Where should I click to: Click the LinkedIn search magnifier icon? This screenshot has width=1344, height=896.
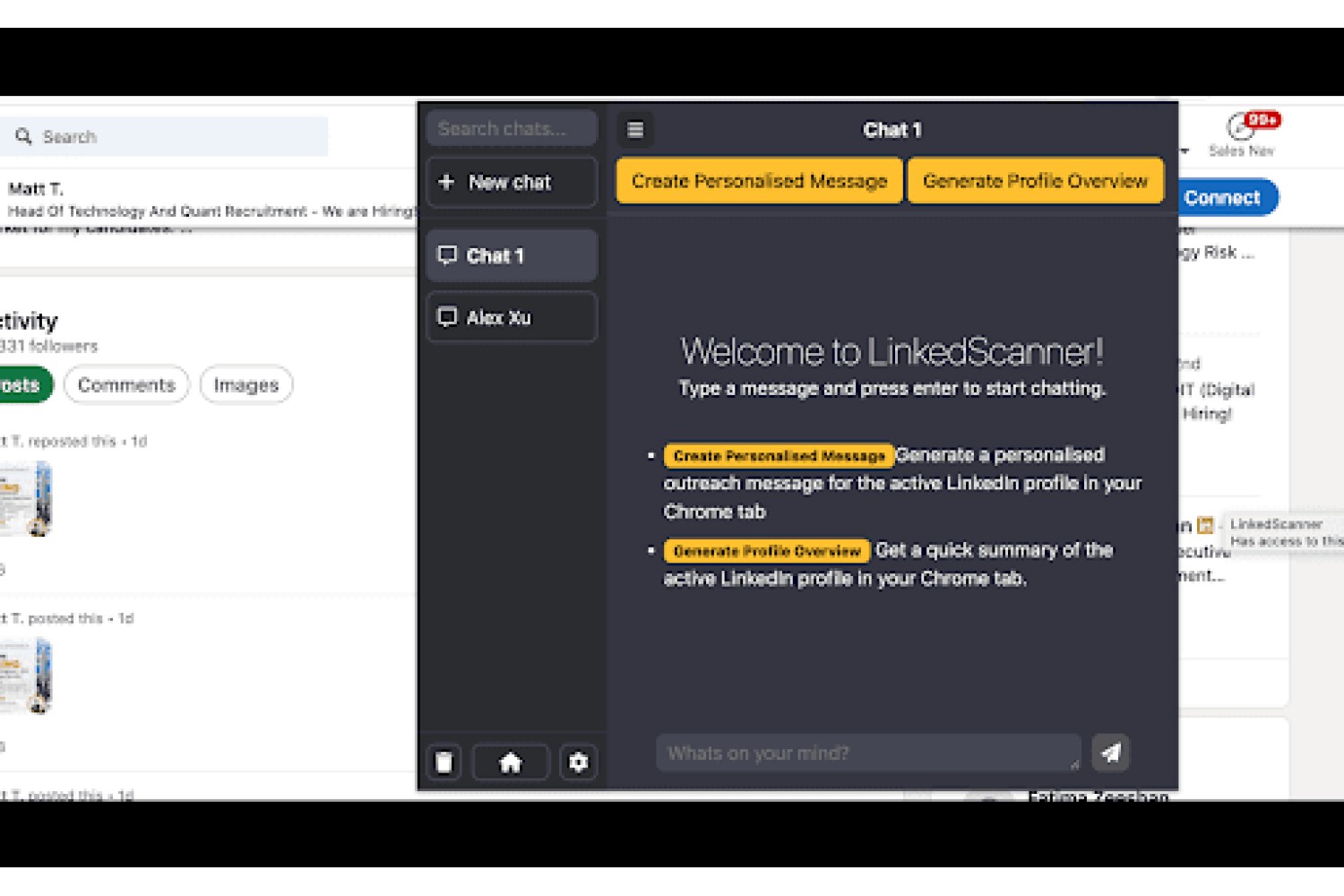23,136
